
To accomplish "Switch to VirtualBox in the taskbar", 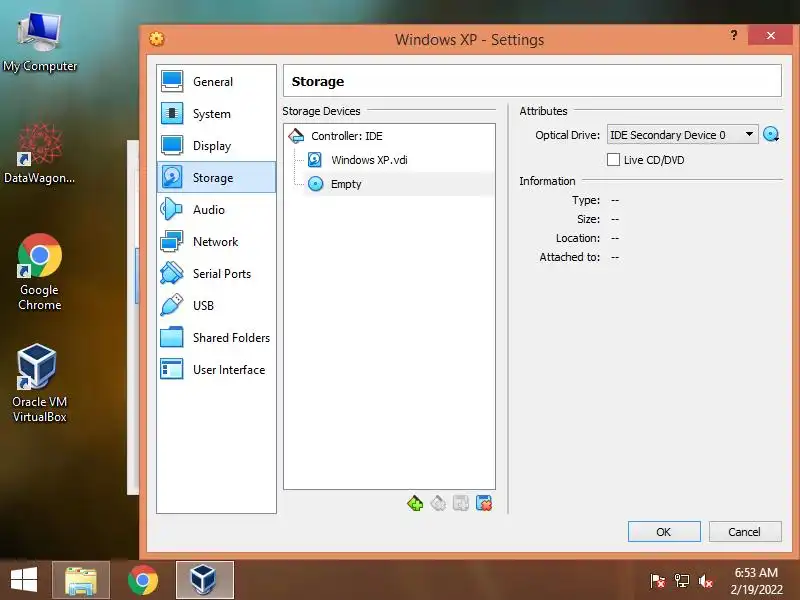I will 205,580.
